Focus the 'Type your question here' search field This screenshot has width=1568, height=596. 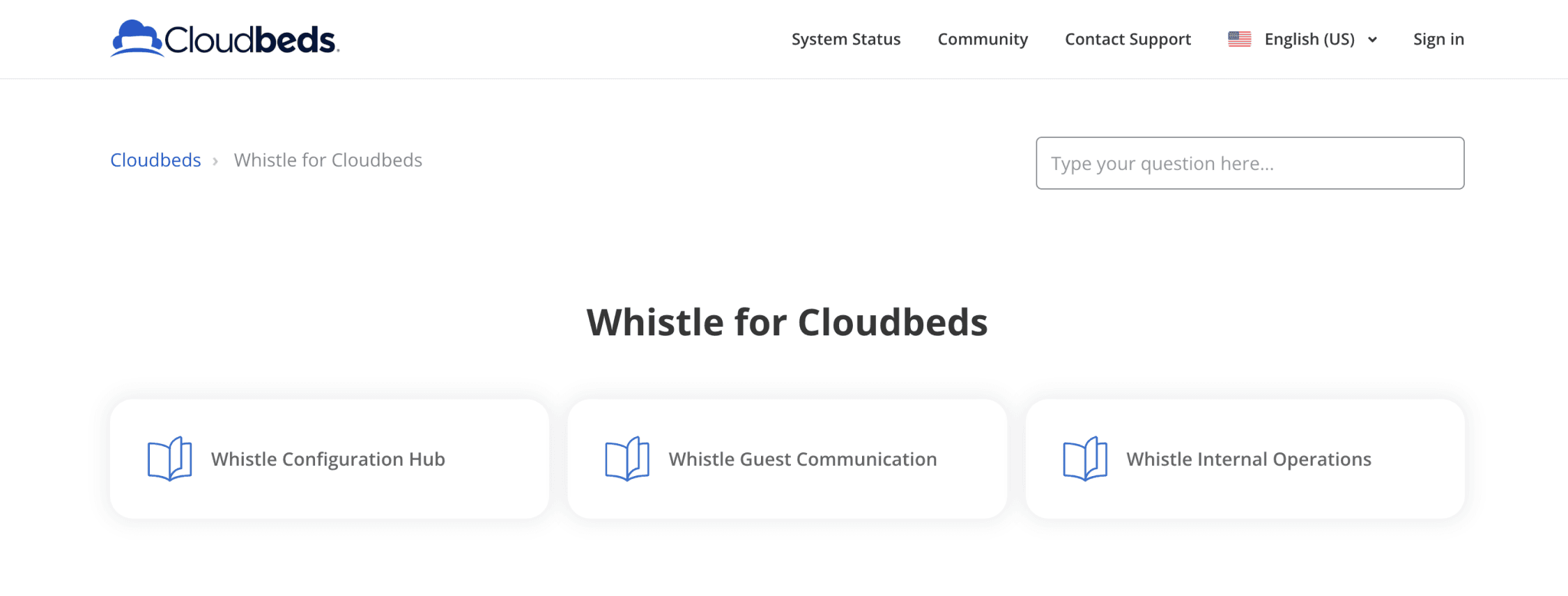point(1250,163)
